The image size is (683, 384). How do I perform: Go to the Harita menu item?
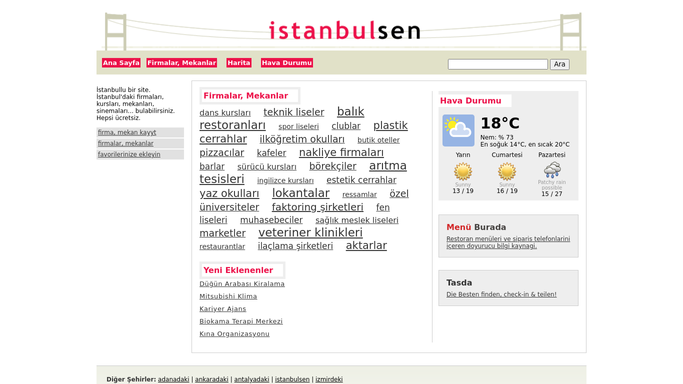239,63
